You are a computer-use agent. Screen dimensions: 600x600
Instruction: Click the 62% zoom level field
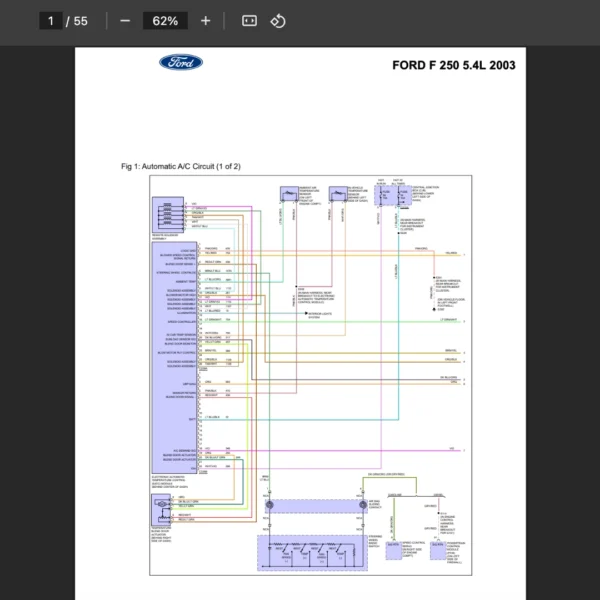tap(165, 21)
